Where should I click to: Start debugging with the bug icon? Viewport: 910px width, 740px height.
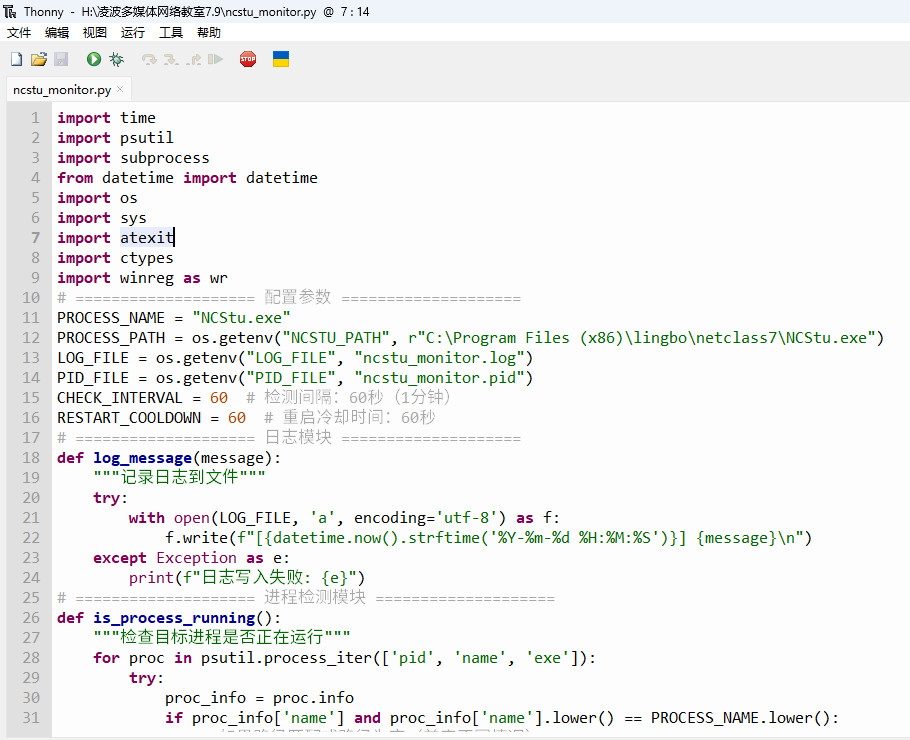(117, 60)
